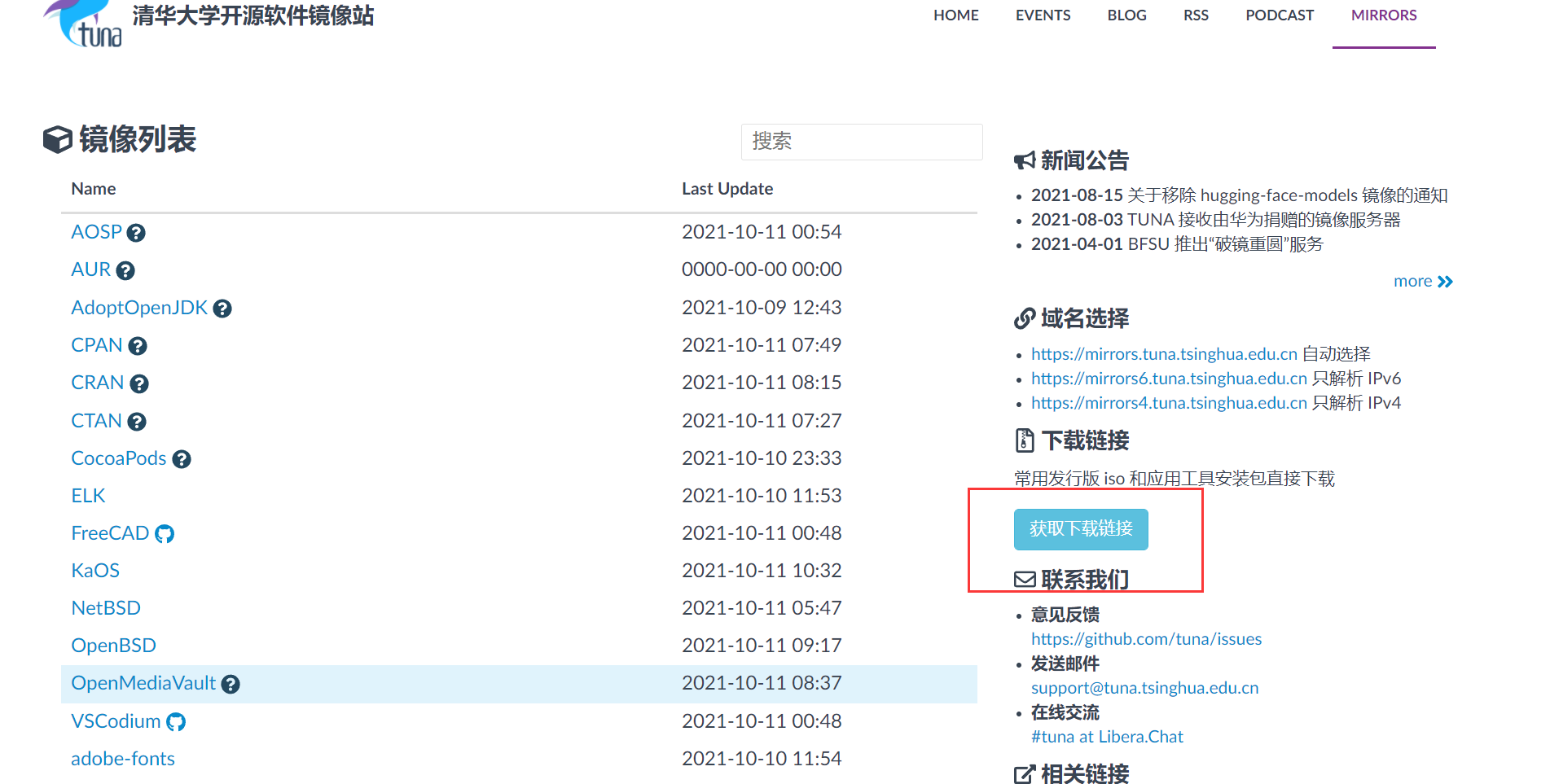
Task: Select news item dated 2021-04-01
Action: click(1177, 244)
